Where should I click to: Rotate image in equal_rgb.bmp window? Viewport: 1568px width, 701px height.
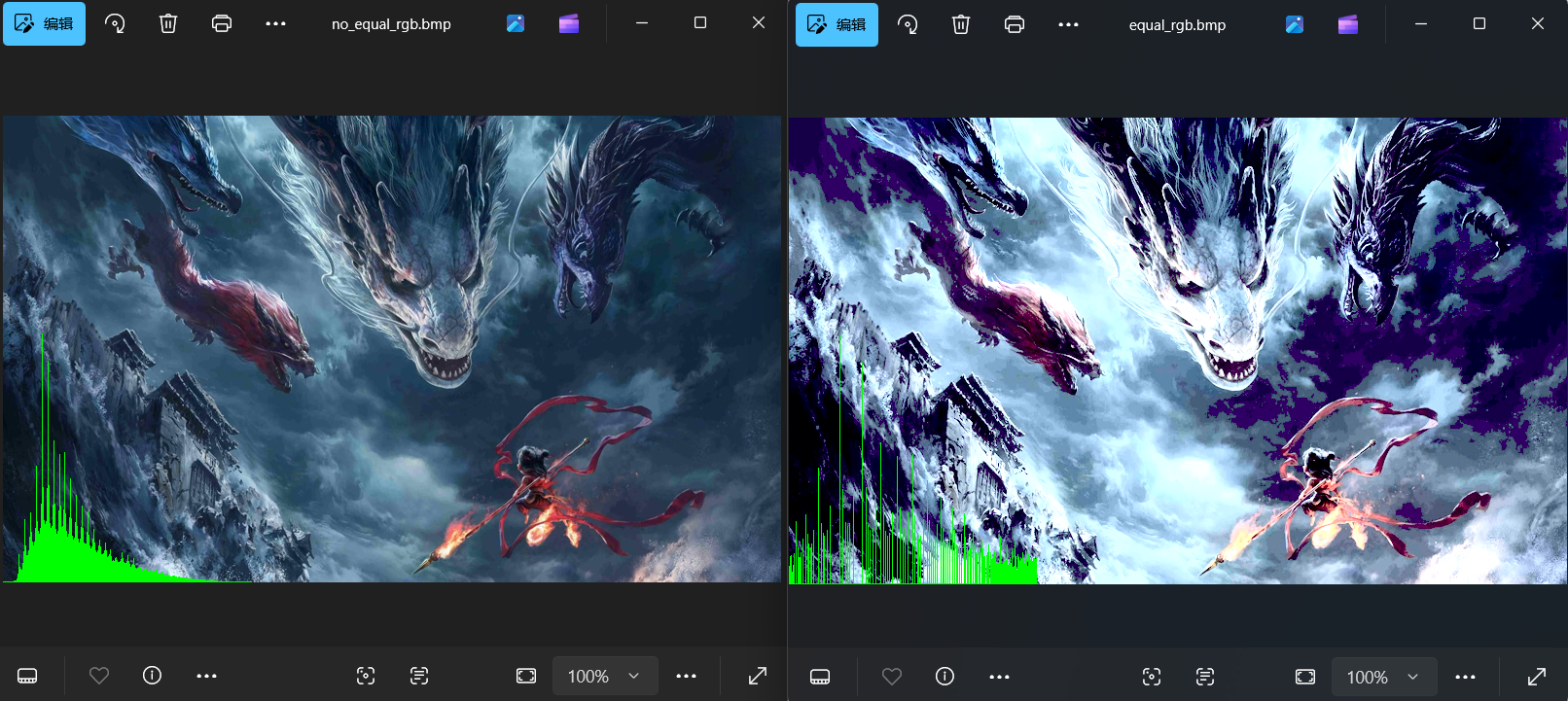point(908,24)
